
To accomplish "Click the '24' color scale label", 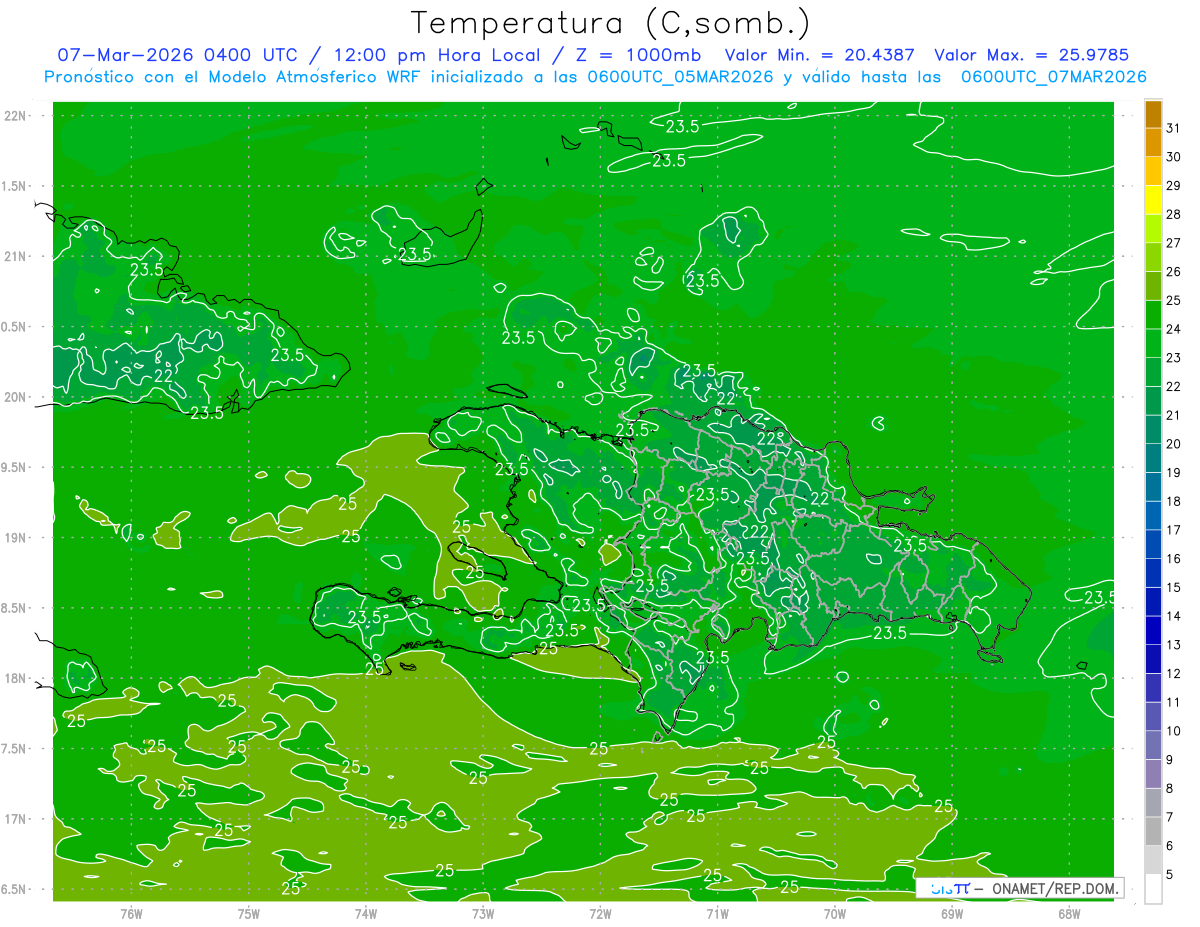I will [x=1174, y=329].
